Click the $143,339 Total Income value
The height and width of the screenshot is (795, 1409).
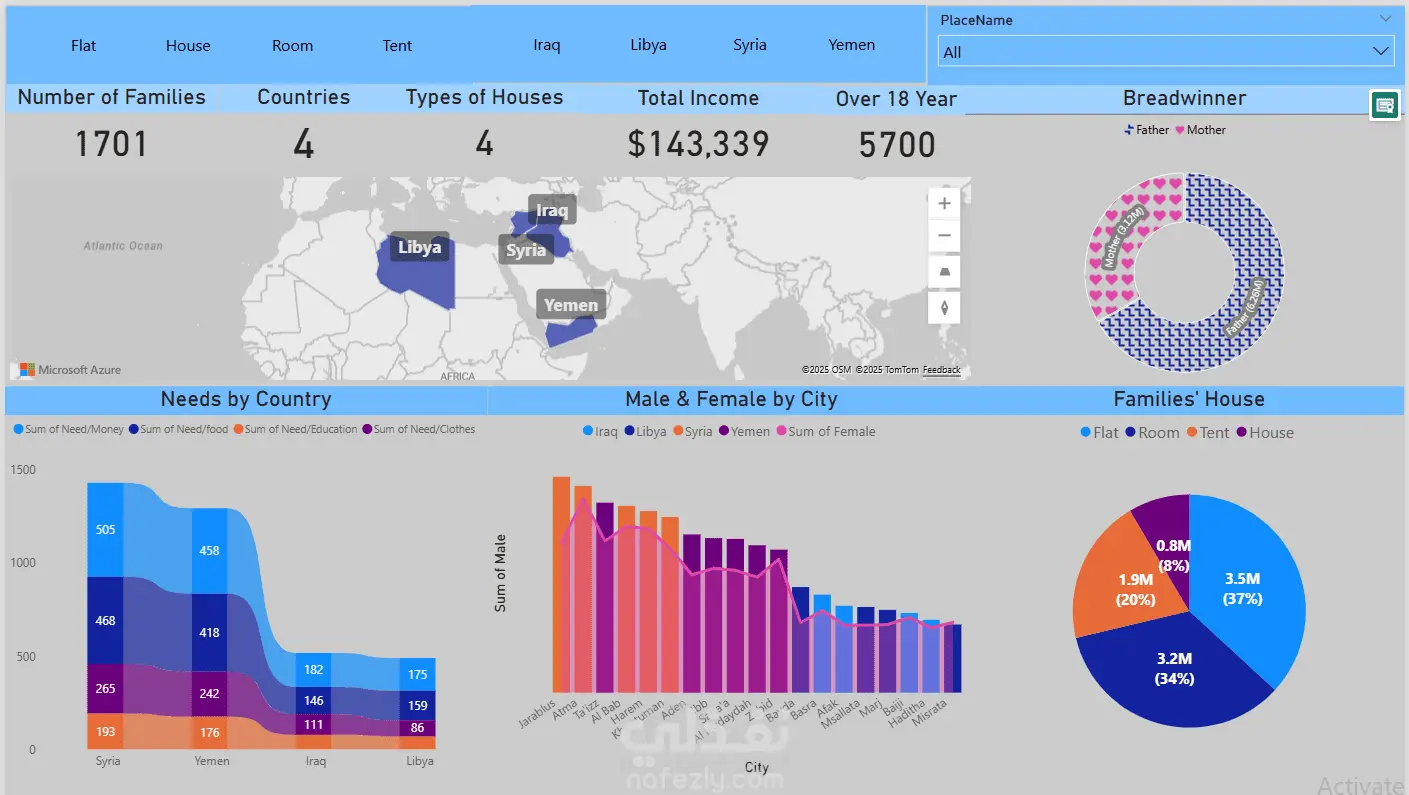coord(698,145)
